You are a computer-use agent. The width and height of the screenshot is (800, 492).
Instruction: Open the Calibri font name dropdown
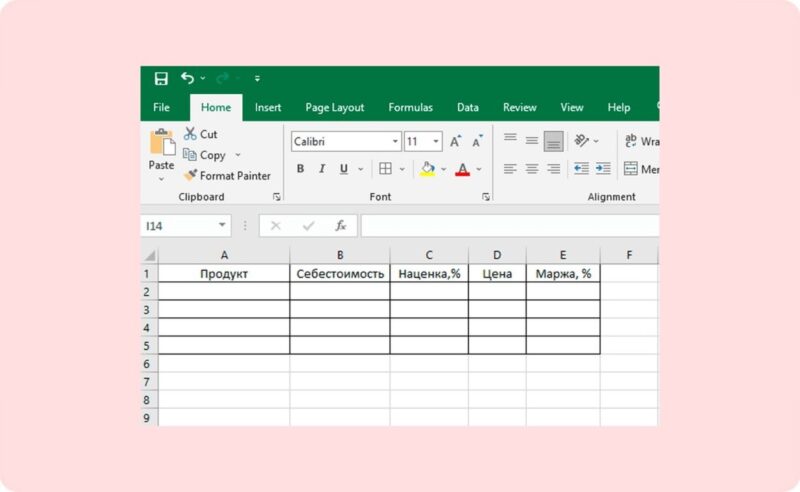click(395, 141)
